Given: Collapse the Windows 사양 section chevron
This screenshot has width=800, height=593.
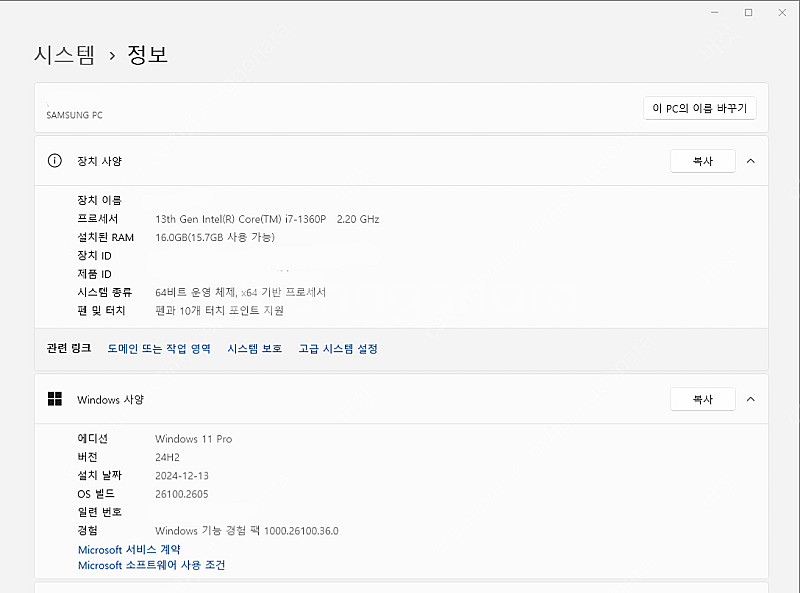Looking at the screenshot, I should pyautogui.click(x=751, y=399).
